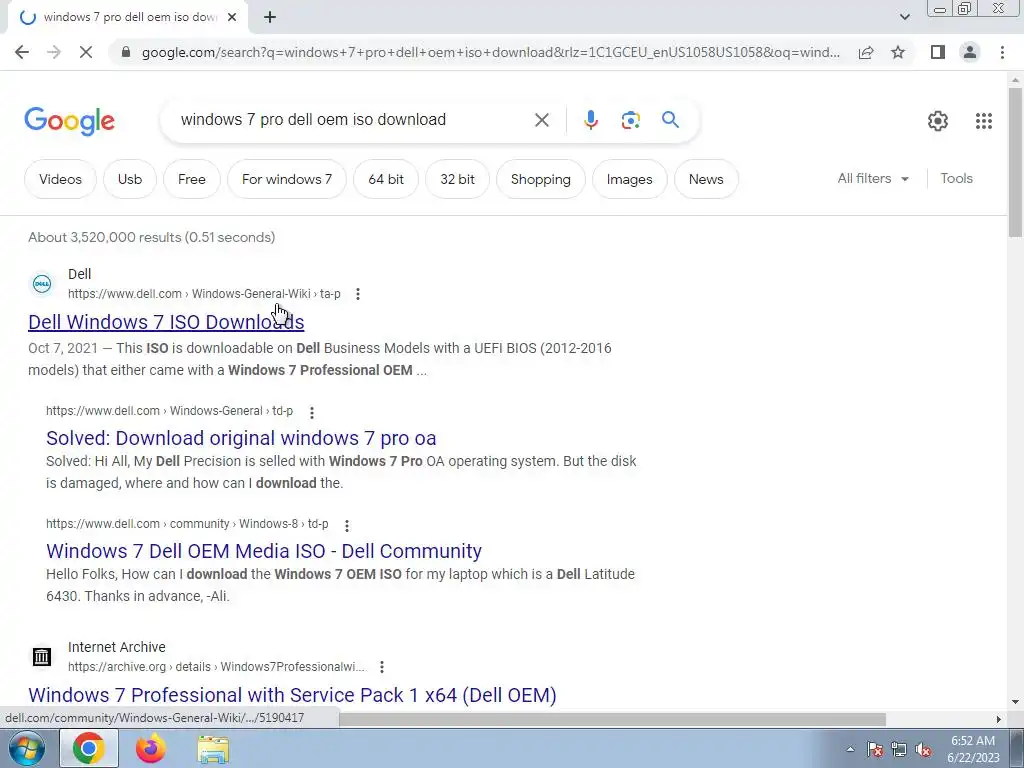Apply the Usb filter chip
This screenshot has height=768, width=1024.
(130, 179)
